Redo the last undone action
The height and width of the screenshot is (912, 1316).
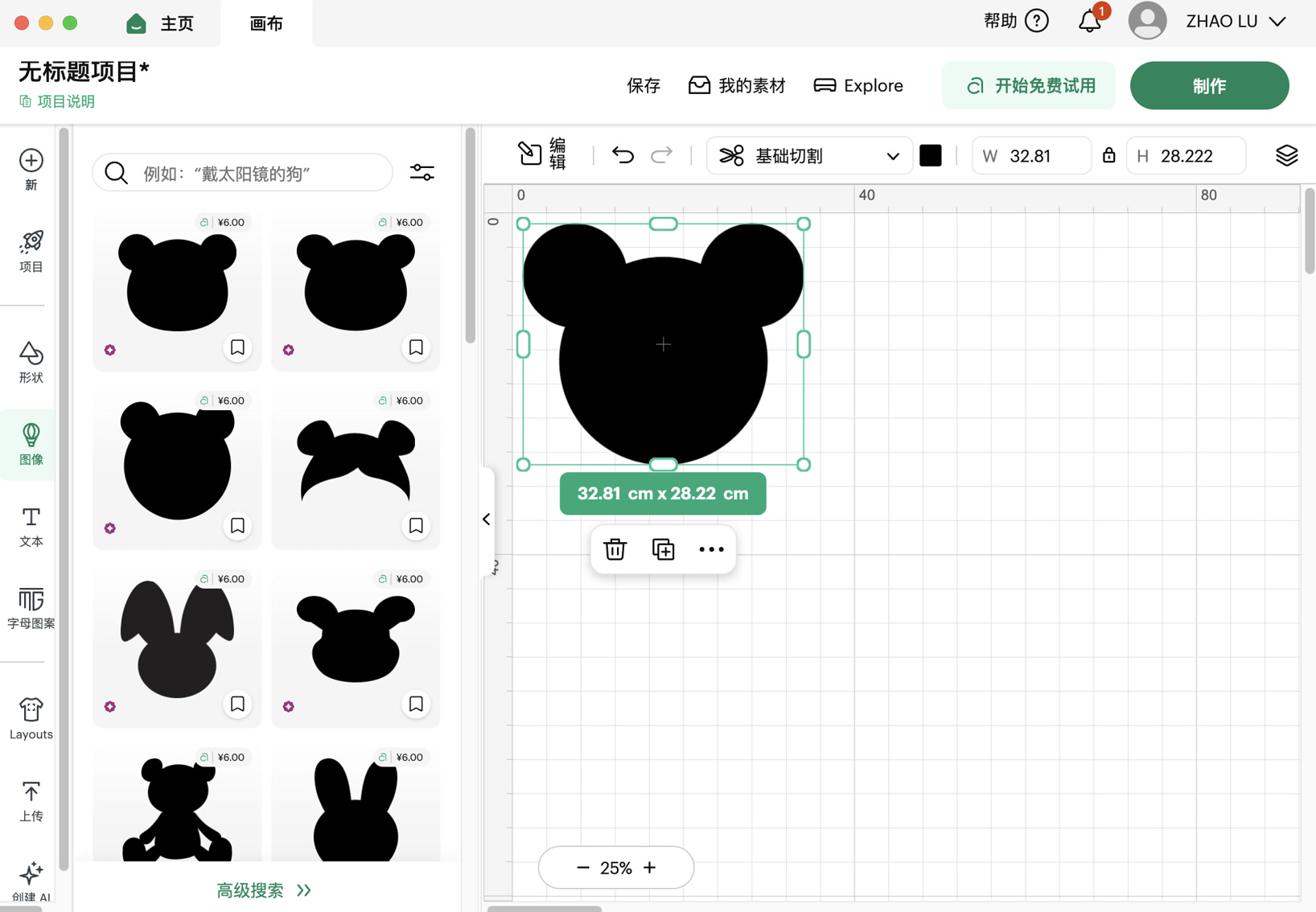coord(661,154)
